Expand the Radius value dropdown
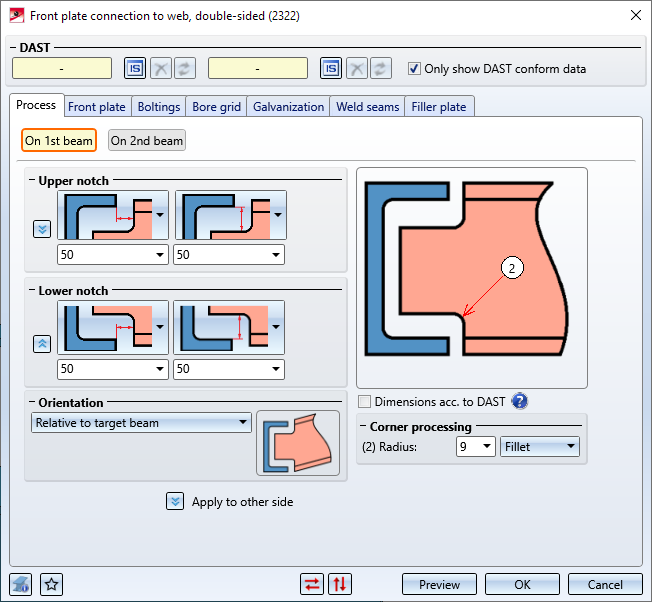Image resolution: width=652 pixels, height=602 pixels. click(476, 447)
